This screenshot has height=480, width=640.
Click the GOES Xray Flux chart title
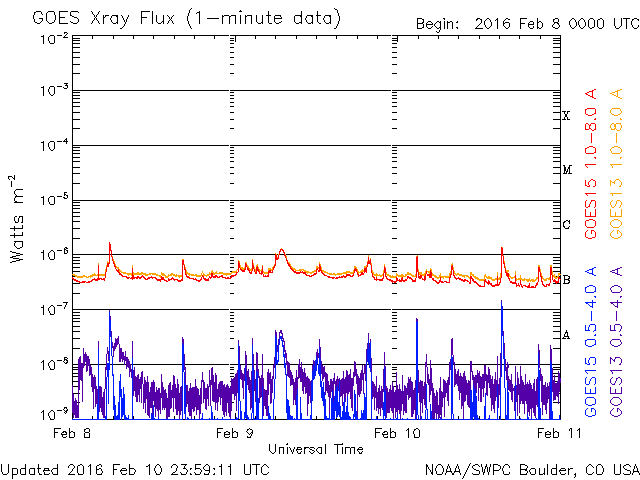(x=186, y=18)
